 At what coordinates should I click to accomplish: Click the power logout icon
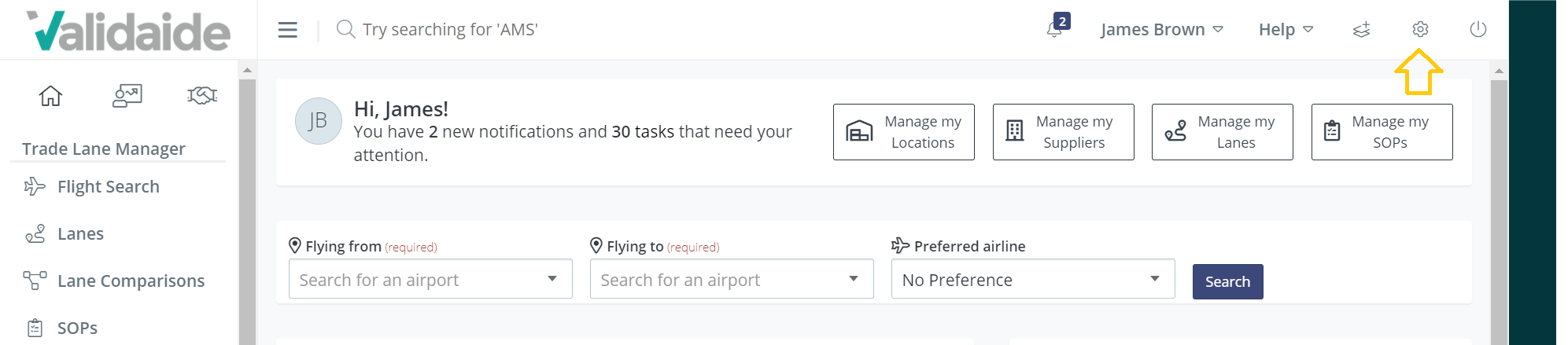click(1478, 30)
